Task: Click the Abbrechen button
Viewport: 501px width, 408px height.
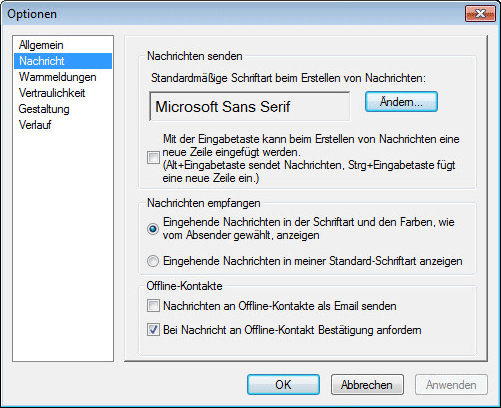Action: point(367,385)
